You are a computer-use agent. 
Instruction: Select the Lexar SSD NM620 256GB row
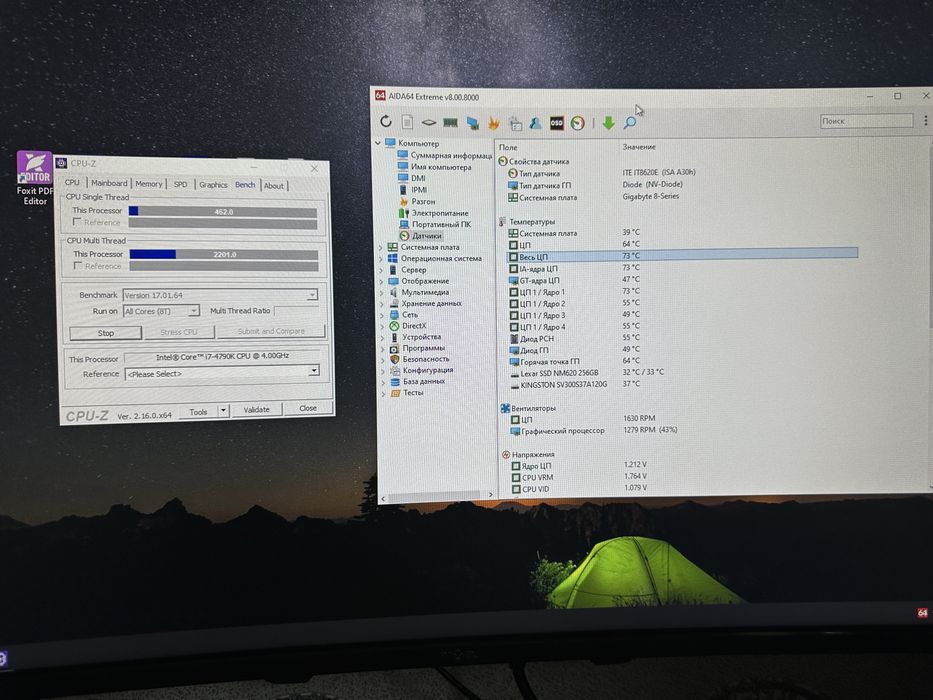pos(682,373)
